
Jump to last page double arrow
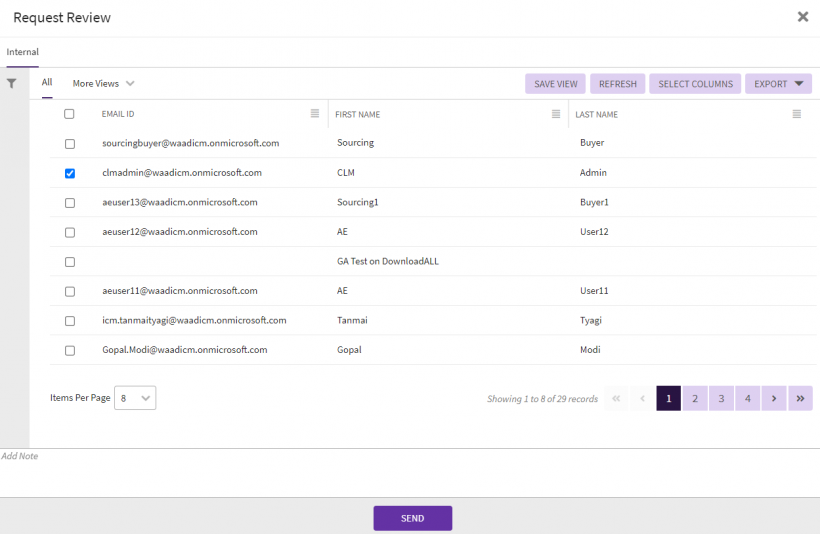point(800,398)
